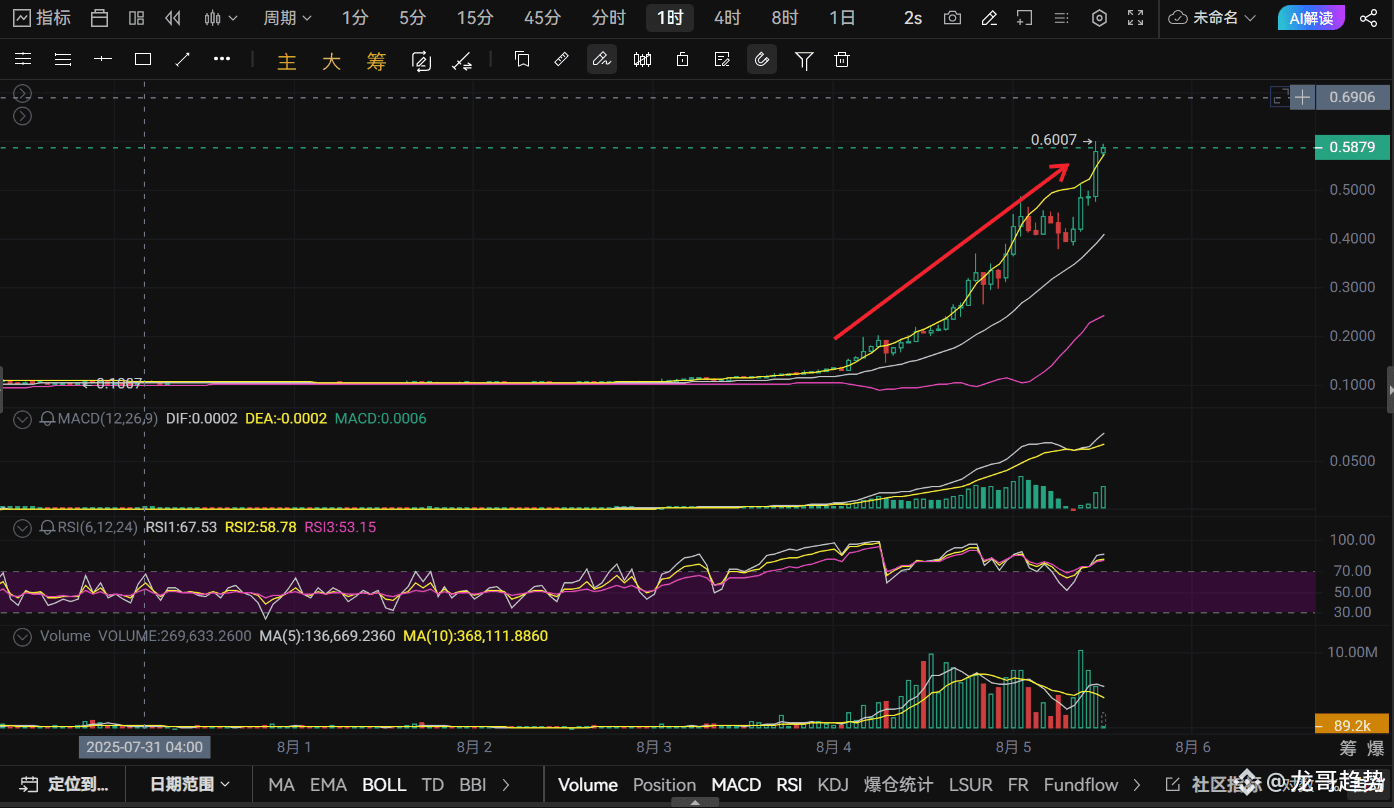The image size is (1394, 808).
Task: Collapse the MACD indicator pane
Action: click(x=23, y=419)
